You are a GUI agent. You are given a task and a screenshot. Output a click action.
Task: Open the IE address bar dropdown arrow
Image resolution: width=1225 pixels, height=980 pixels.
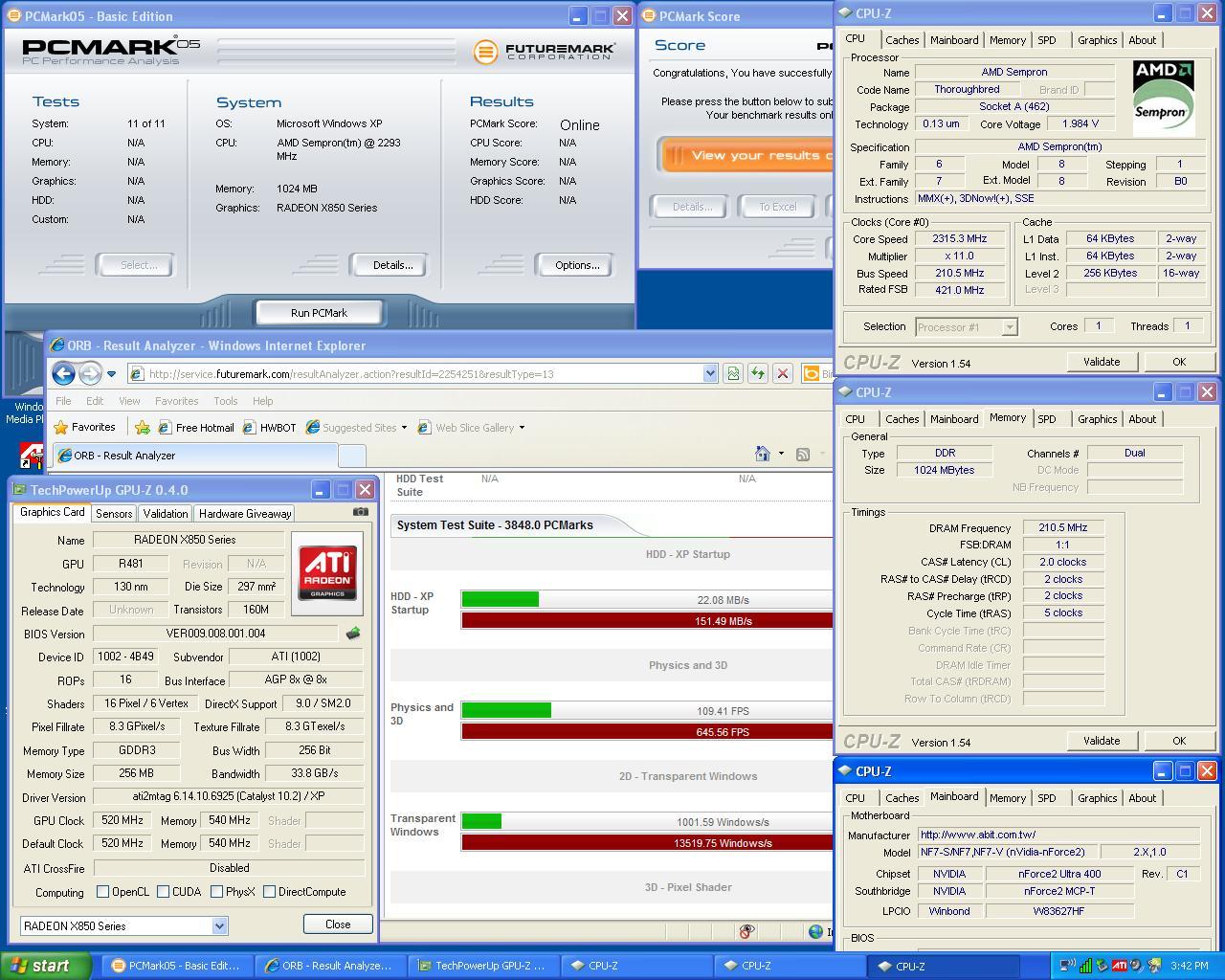[x=710, y=373]
